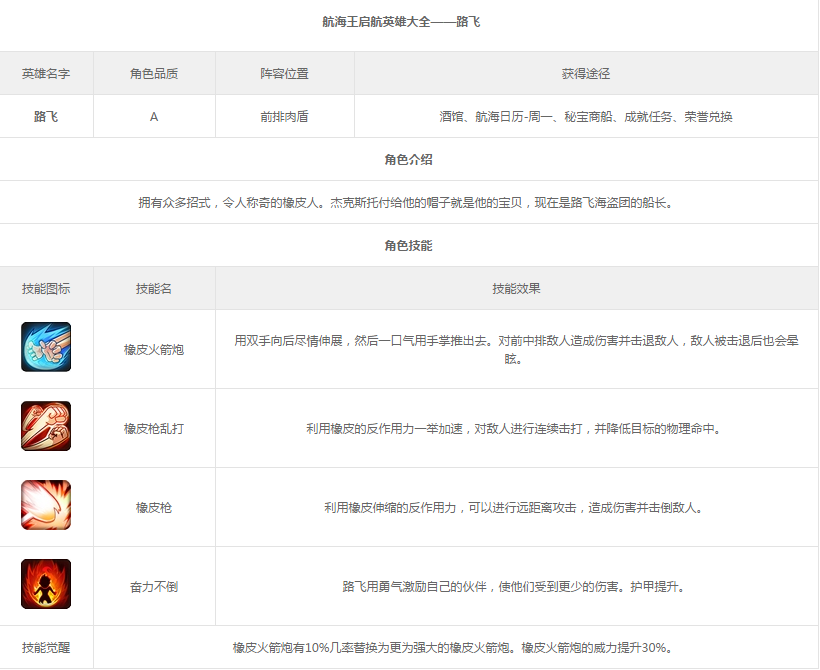Viewport: 820px width, 670px height.
Task: Click the 阵容位置 column header
Action: [x=284, y=74]
